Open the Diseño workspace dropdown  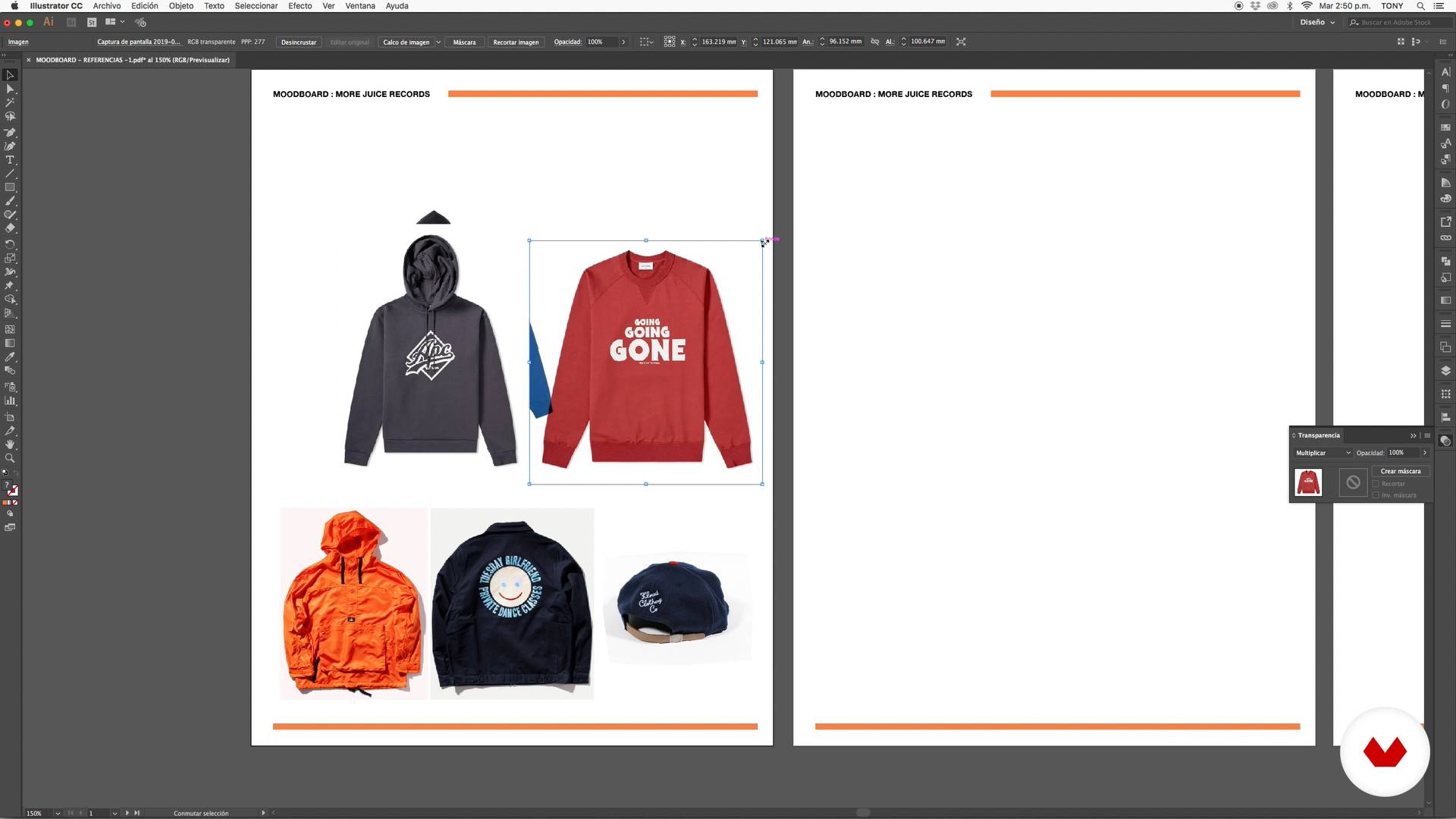coord(1317,23)
